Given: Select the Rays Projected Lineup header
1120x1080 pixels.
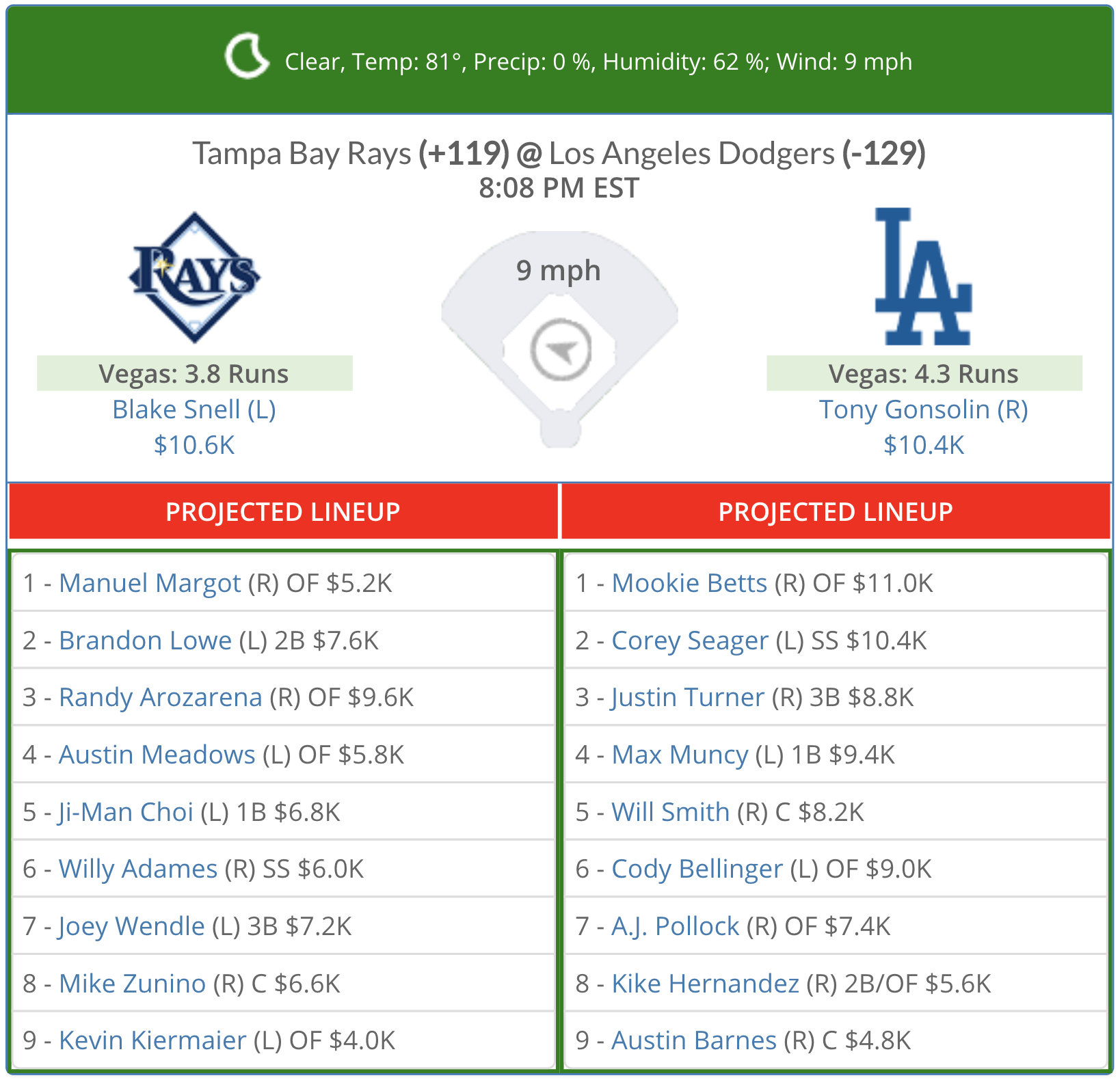Looking at the screenshot, I should [x=283, y=512].
